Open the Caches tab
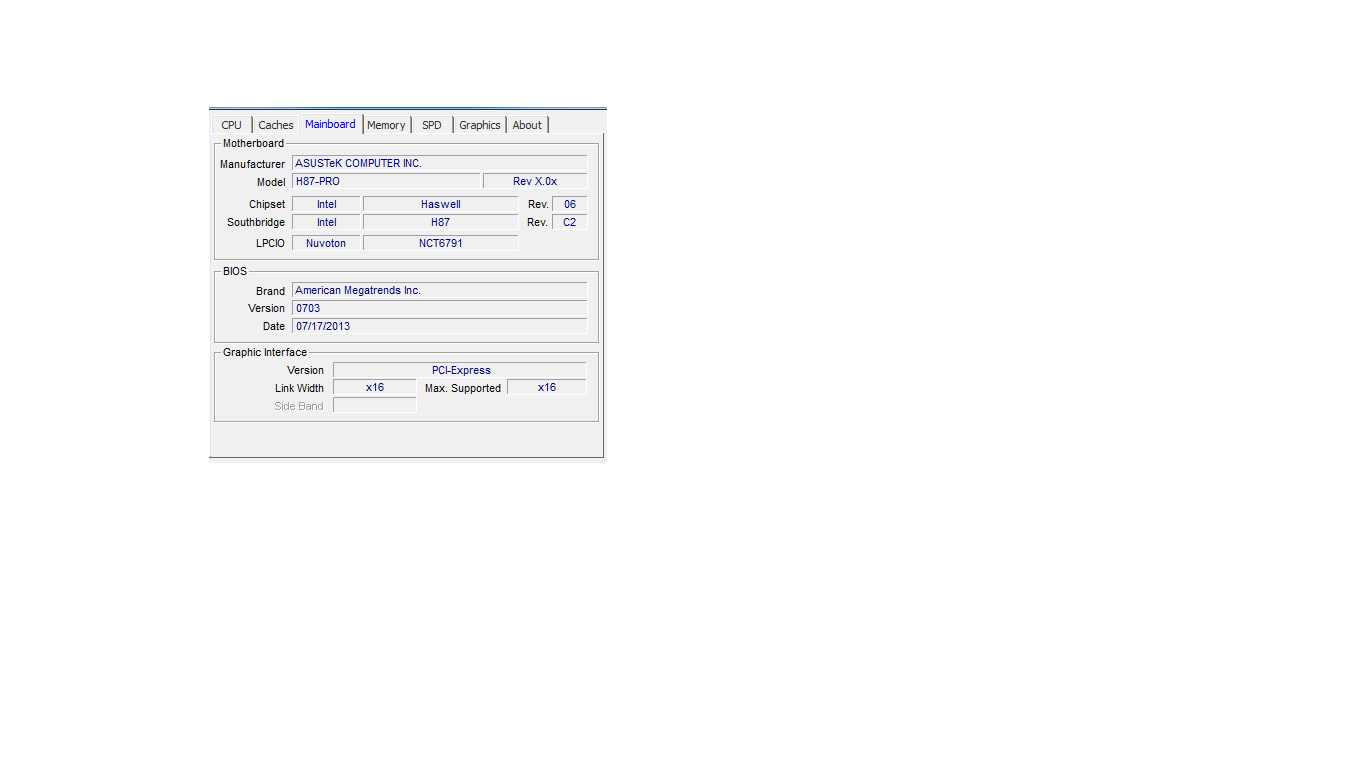Viewport: 1360px width, 768px height. (276, 125)
